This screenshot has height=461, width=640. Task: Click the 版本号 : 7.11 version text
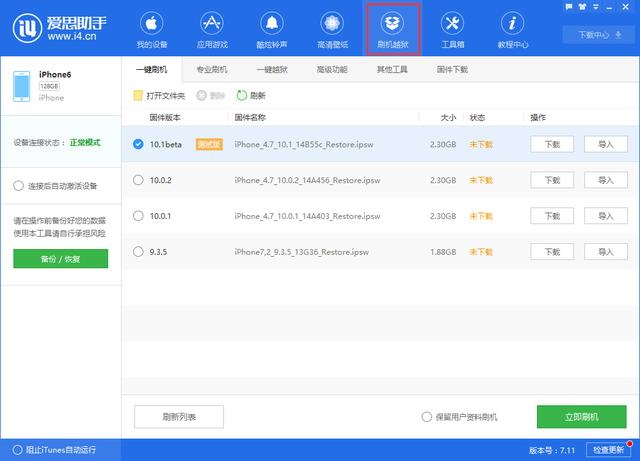click(552, 450)
